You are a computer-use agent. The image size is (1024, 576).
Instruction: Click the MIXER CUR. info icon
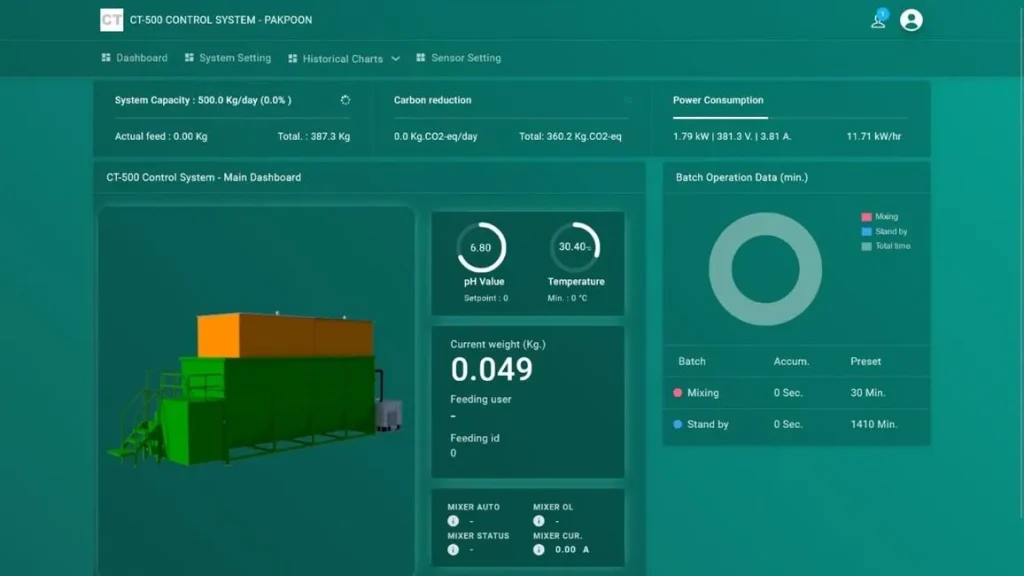[539, 549]
